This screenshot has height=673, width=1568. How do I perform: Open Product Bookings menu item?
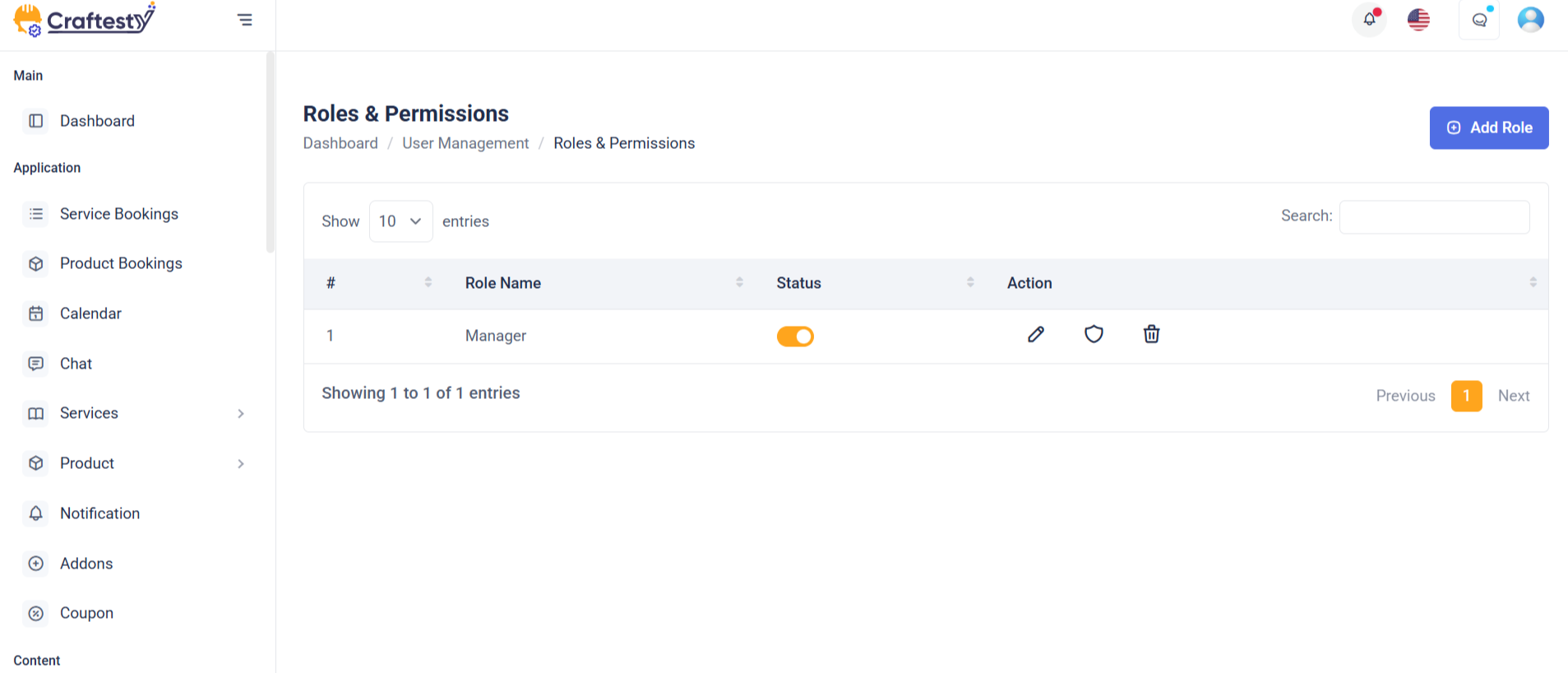(121, 263)
